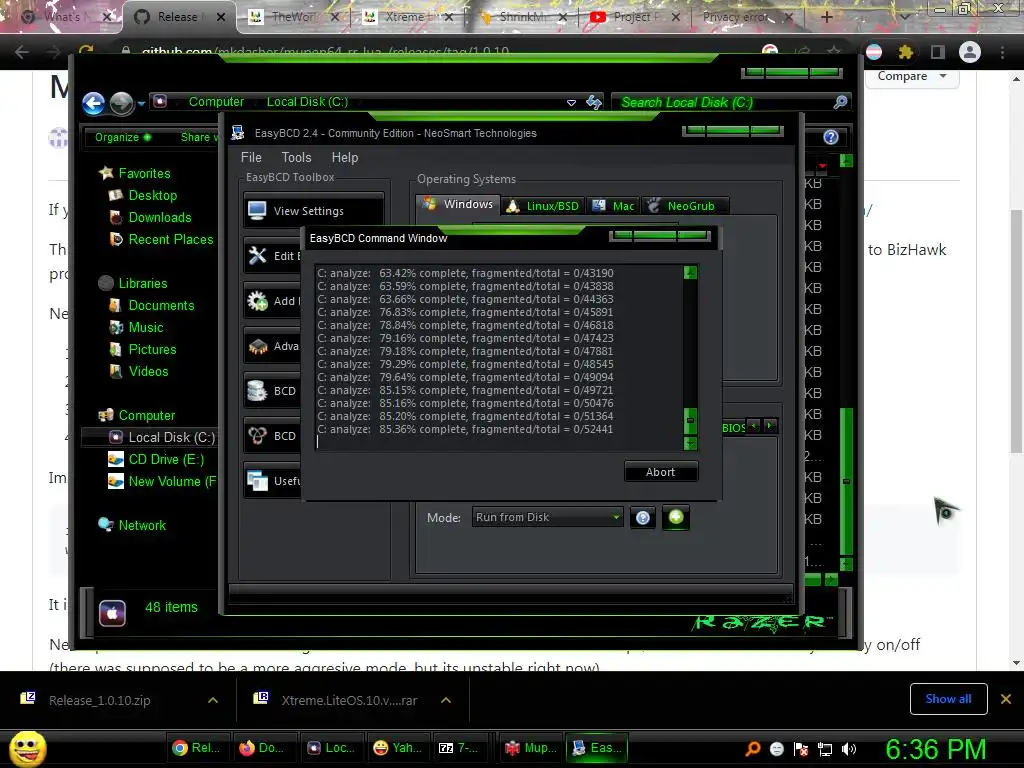1024x768 pixels.
Task: Click the 6:36 PM taskbar clock
Action: [935, 749]
